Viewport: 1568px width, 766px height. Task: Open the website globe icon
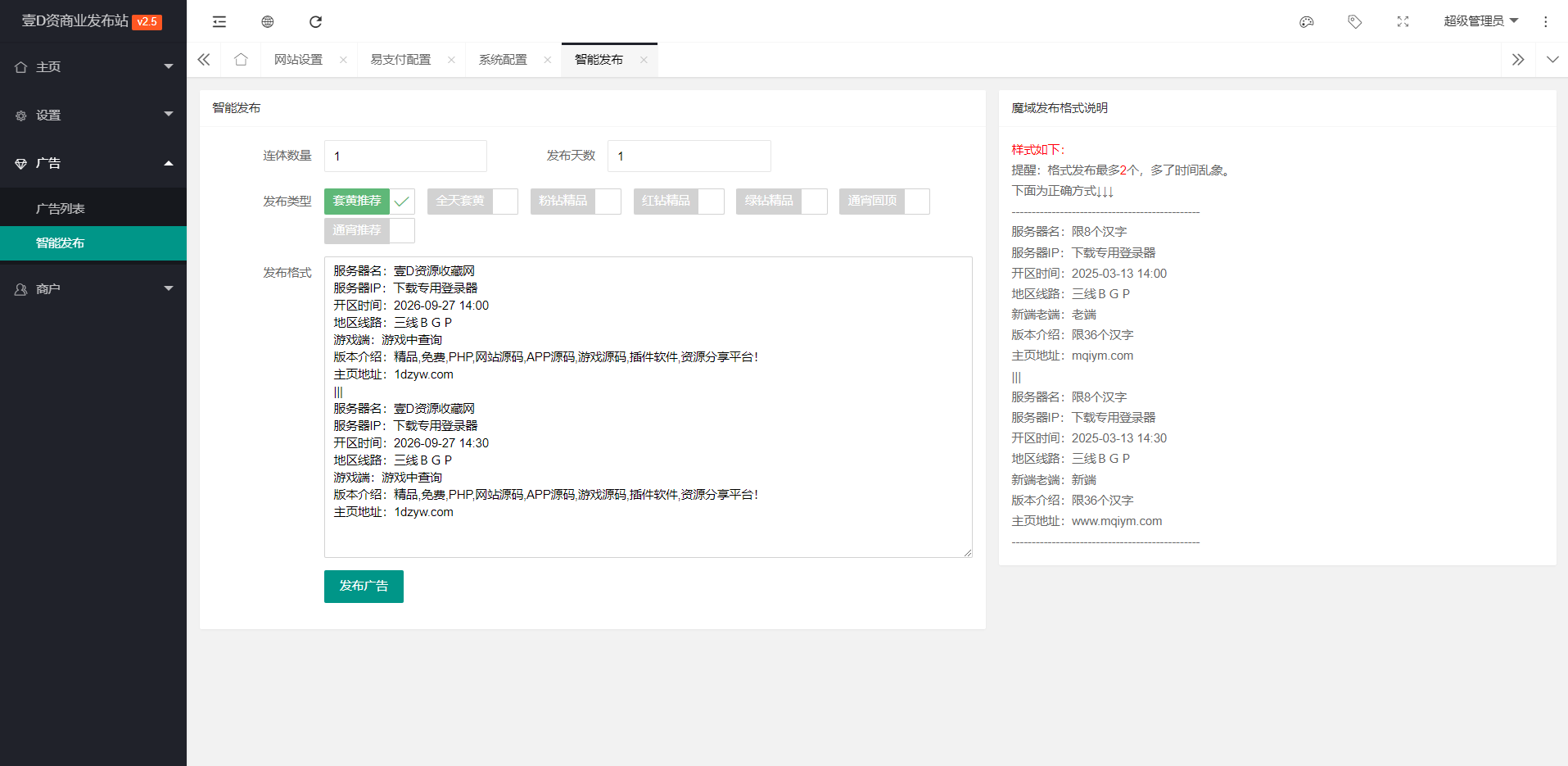268,21
